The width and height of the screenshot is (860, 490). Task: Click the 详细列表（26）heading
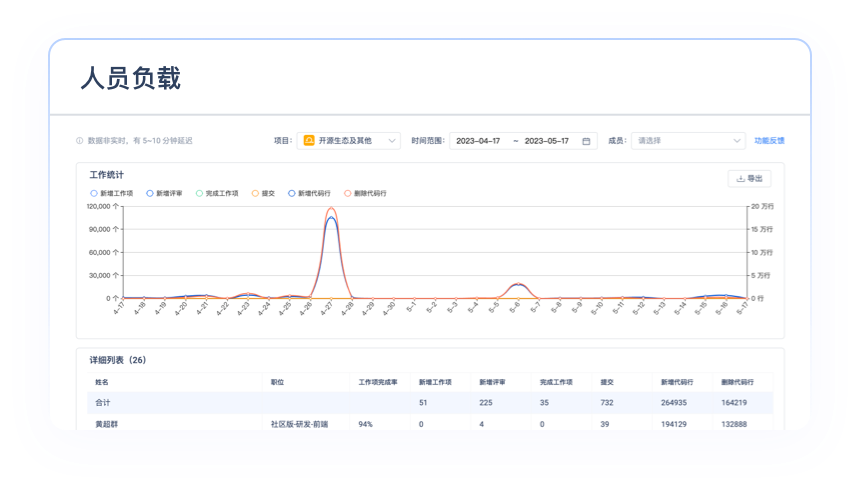118,361
